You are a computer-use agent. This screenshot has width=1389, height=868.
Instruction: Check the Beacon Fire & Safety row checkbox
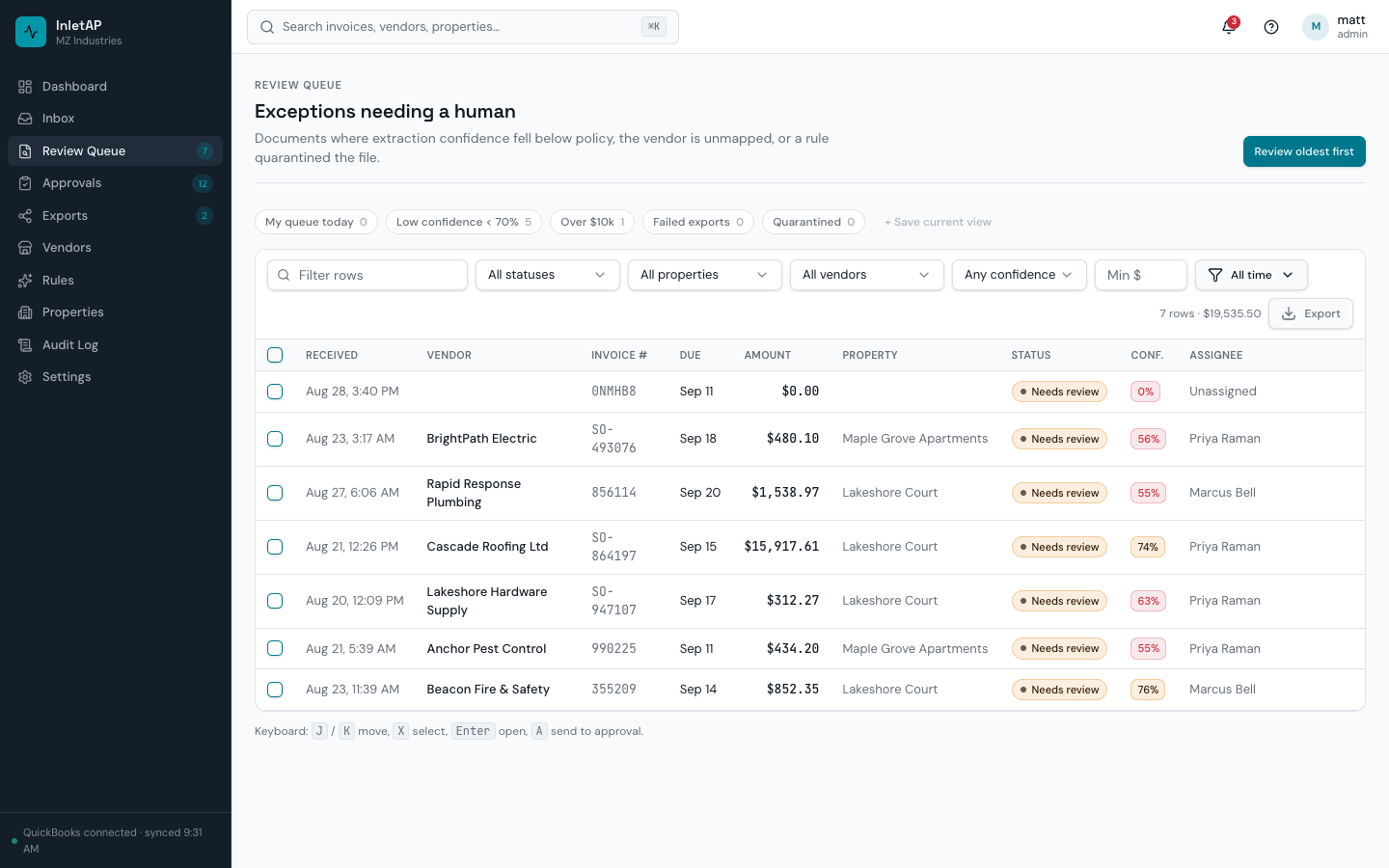click(x=275, y=690)
